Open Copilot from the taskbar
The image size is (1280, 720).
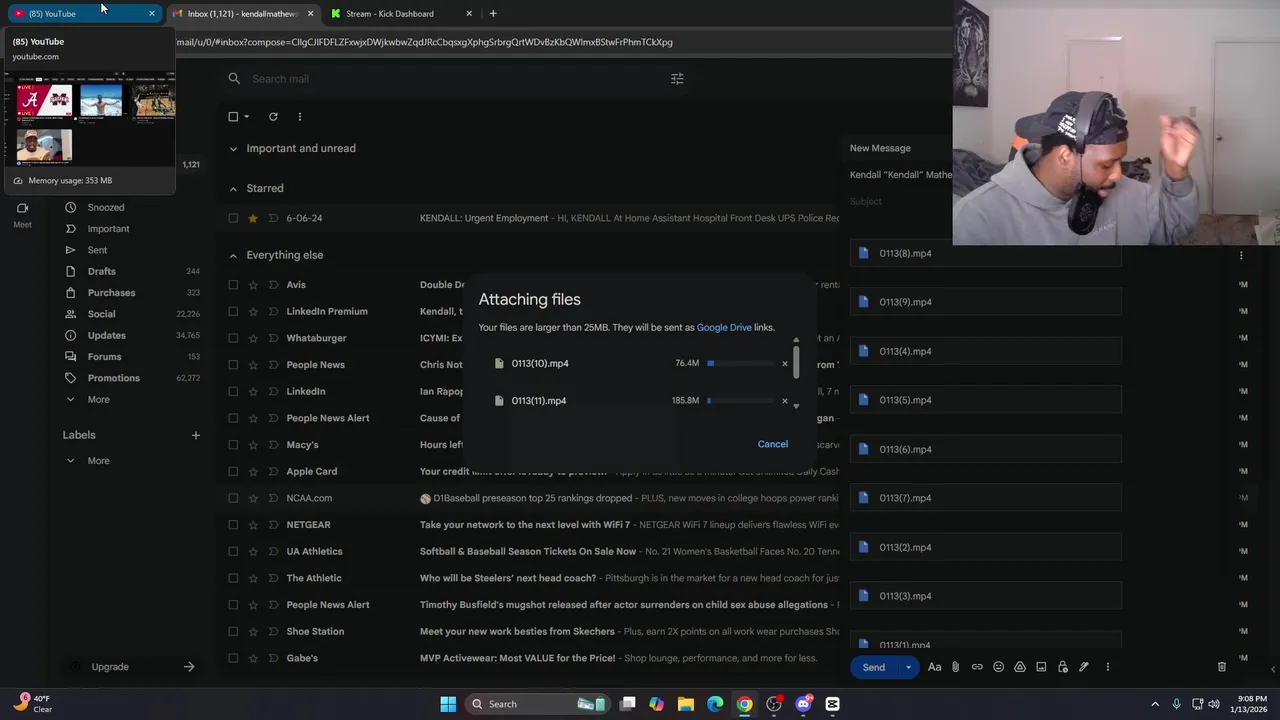point(656,704)
